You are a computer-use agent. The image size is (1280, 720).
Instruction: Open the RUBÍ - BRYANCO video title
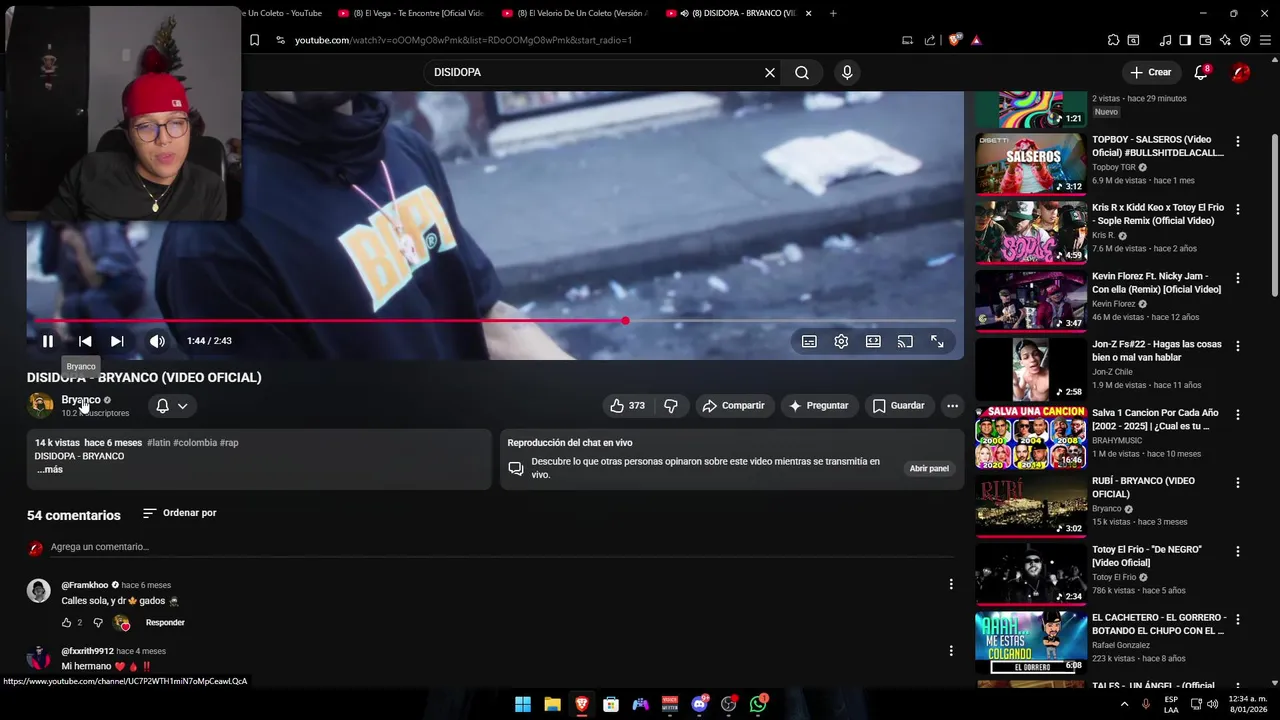pos(1143,487)
